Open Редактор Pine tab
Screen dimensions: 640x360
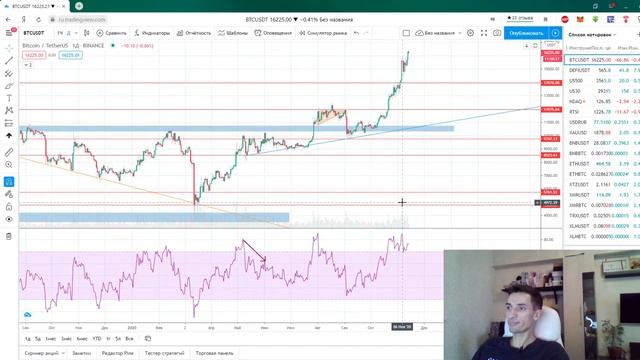118,353
